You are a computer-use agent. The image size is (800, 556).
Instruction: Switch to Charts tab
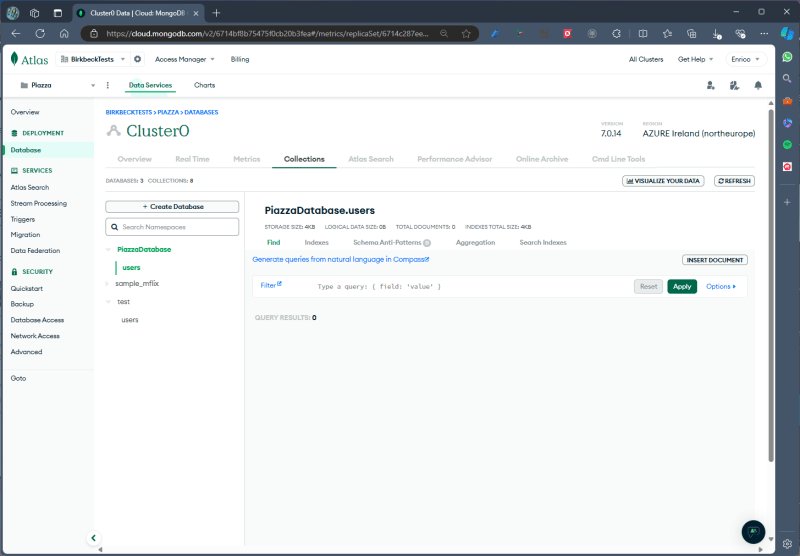point(204,85)
